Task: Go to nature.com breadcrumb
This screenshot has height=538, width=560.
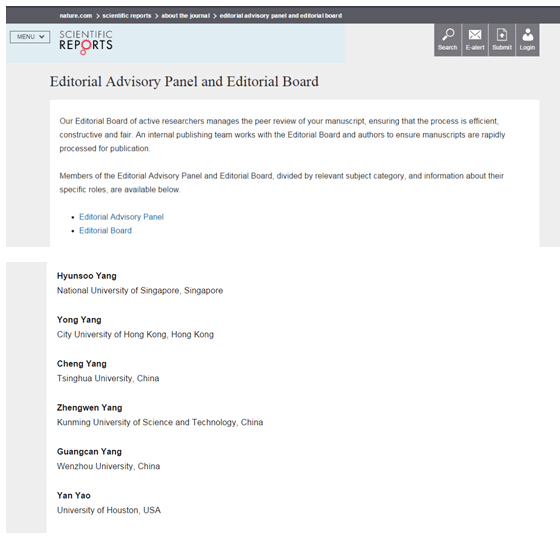Action: [x=76, y=16]
